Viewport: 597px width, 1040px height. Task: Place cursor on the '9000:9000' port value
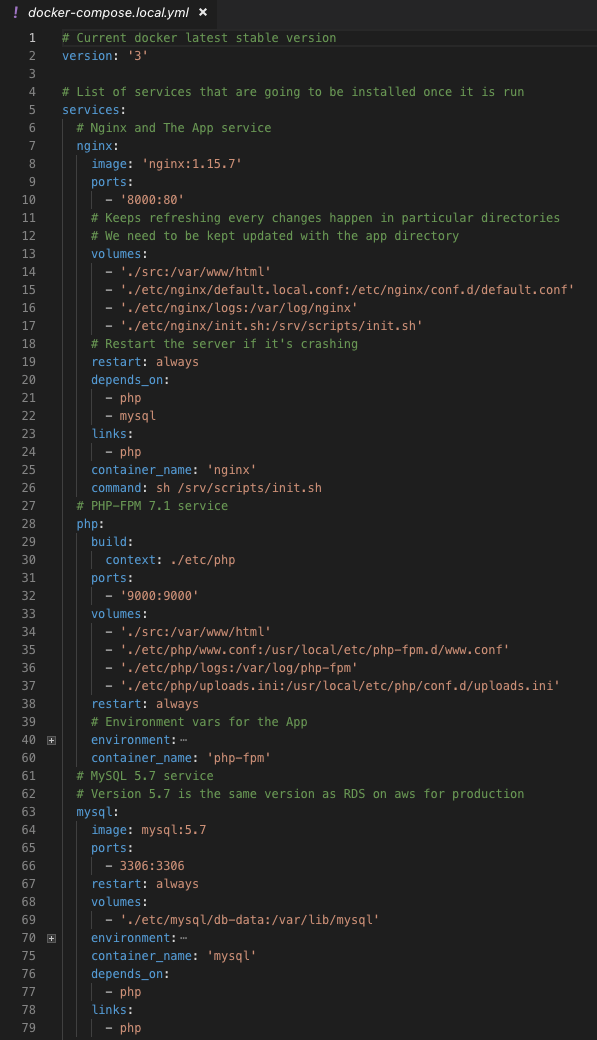159,596
